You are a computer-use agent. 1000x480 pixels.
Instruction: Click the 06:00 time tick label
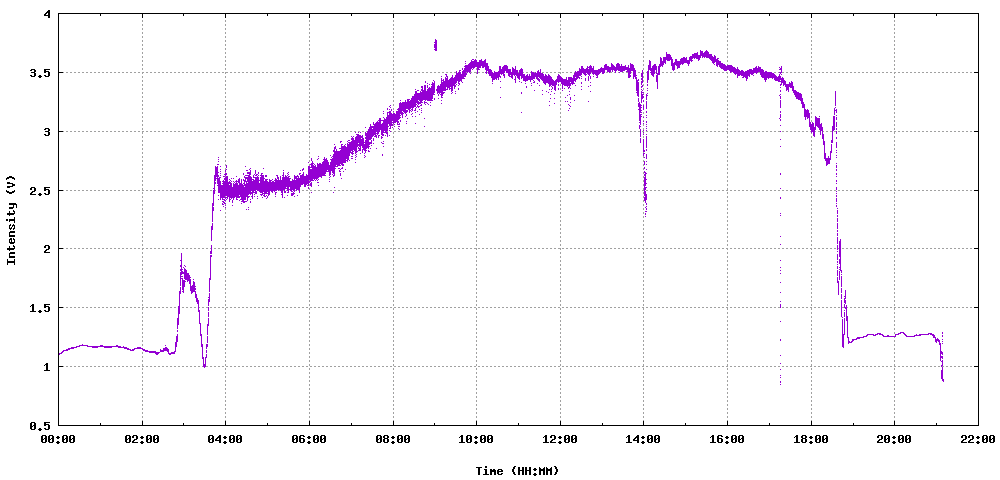(x=309, y=439)
